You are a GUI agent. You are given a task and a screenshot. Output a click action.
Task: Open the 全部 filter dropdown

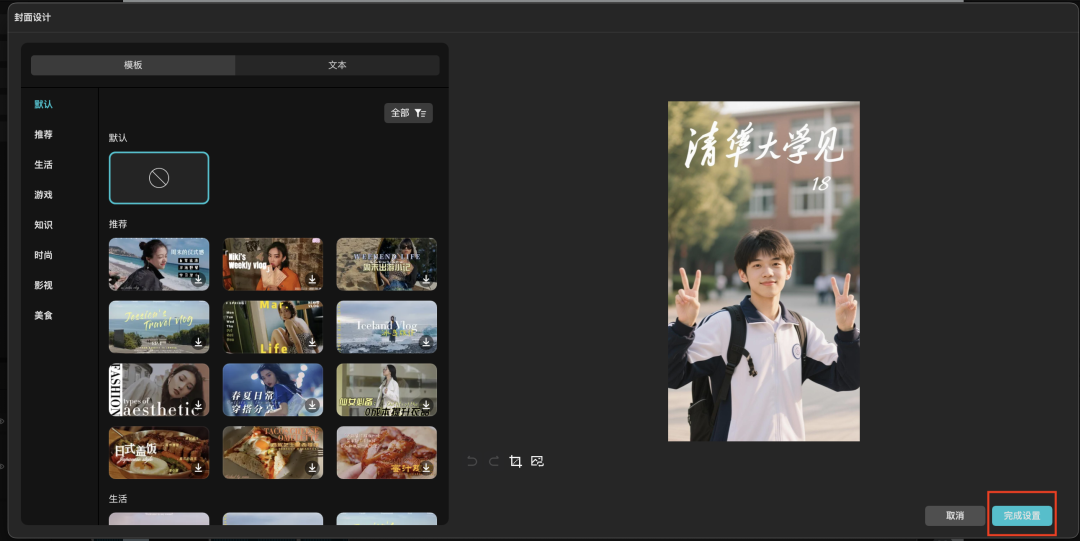point(408,113)
